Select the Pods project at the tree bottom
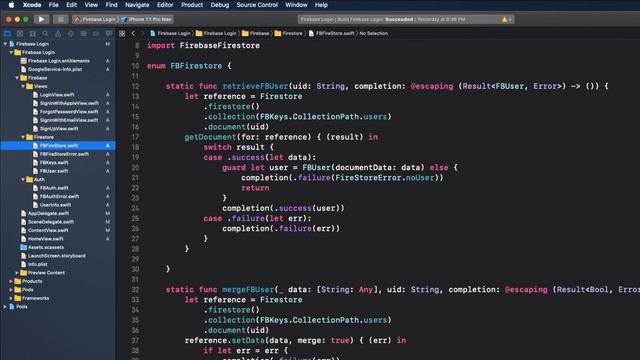Image resolution: width=640 pixels, height=360 pixels. [22, 307]
